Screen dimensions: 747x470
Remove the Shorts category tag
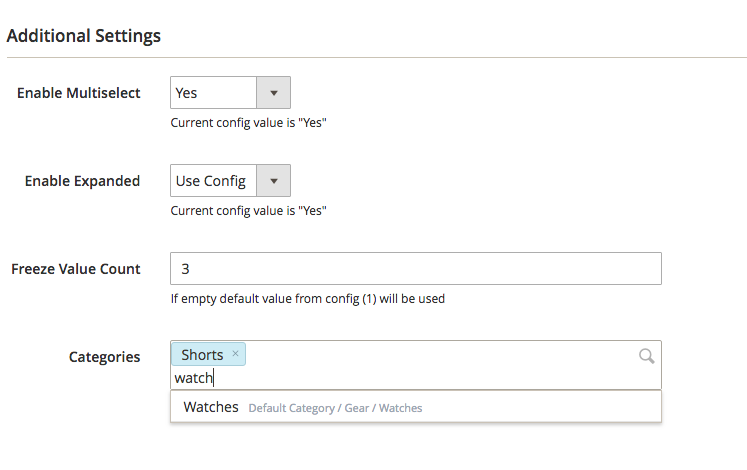(x=235, y=353)
